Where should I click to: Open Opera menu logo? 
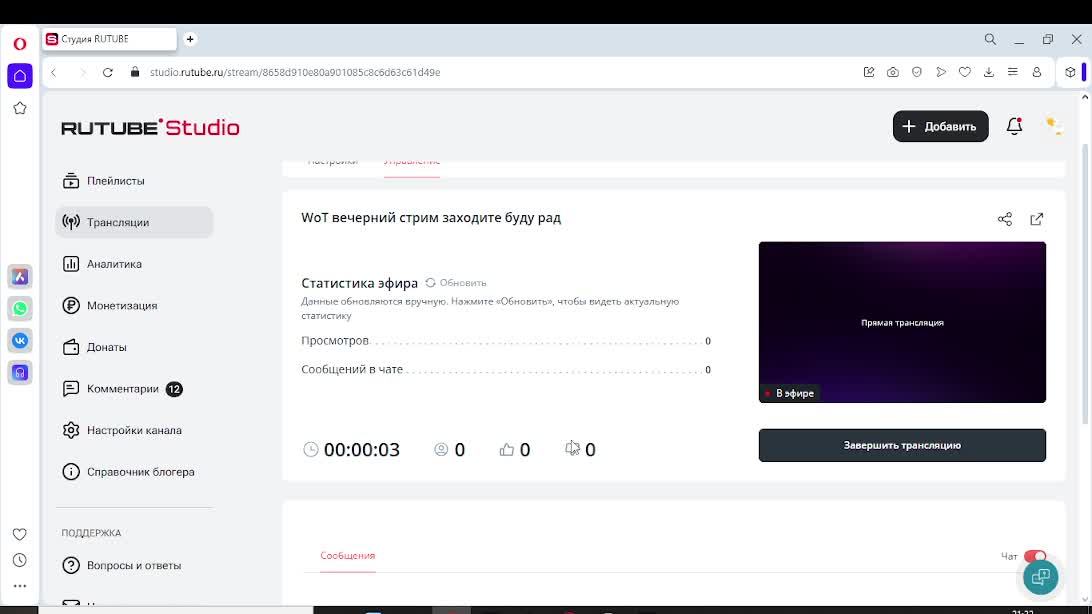[x=20, y=44]
